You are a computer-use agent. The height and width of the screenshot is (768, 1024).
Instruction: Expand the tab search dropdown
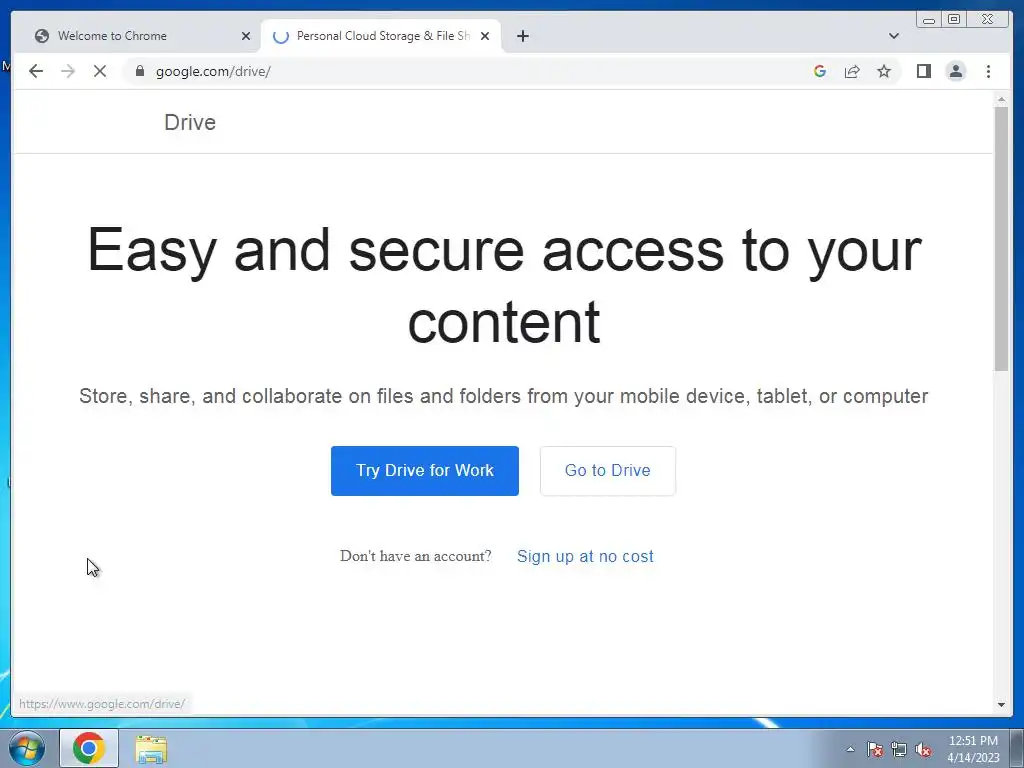(x=894, y=36)
